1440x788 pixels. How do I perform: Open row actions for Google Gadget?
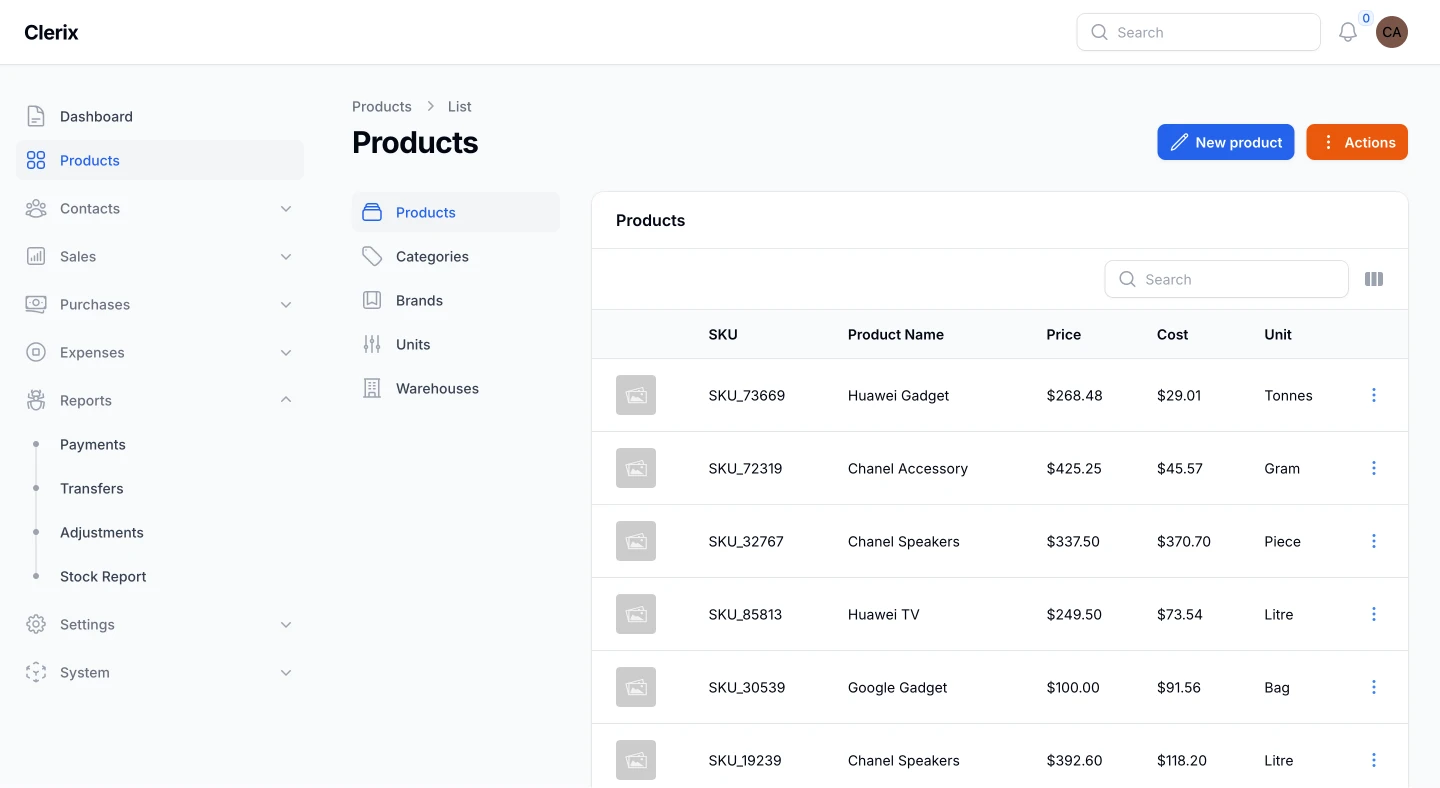(1374, 687)
